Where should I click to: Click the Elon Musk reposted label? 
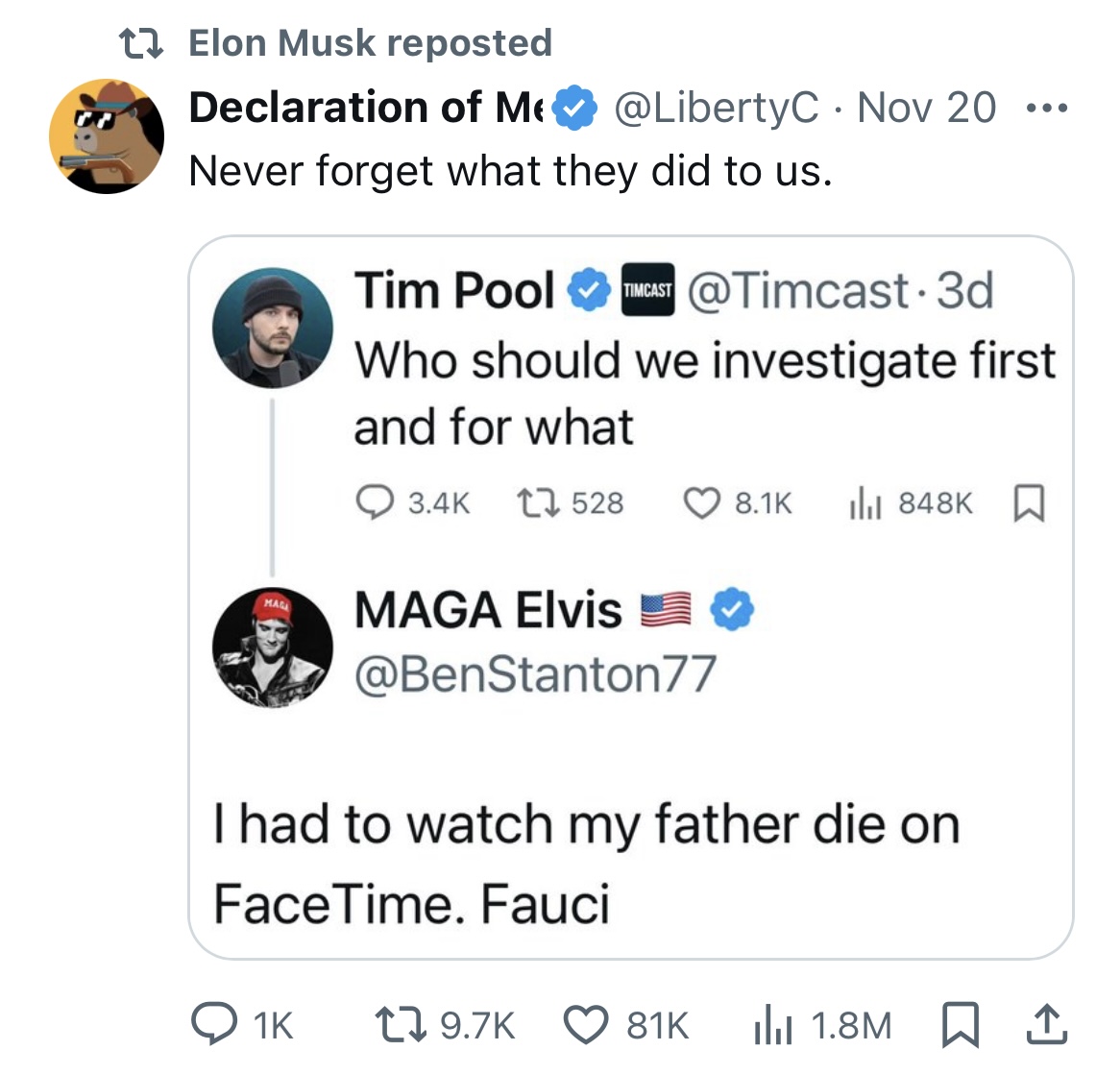click(370, 42)
